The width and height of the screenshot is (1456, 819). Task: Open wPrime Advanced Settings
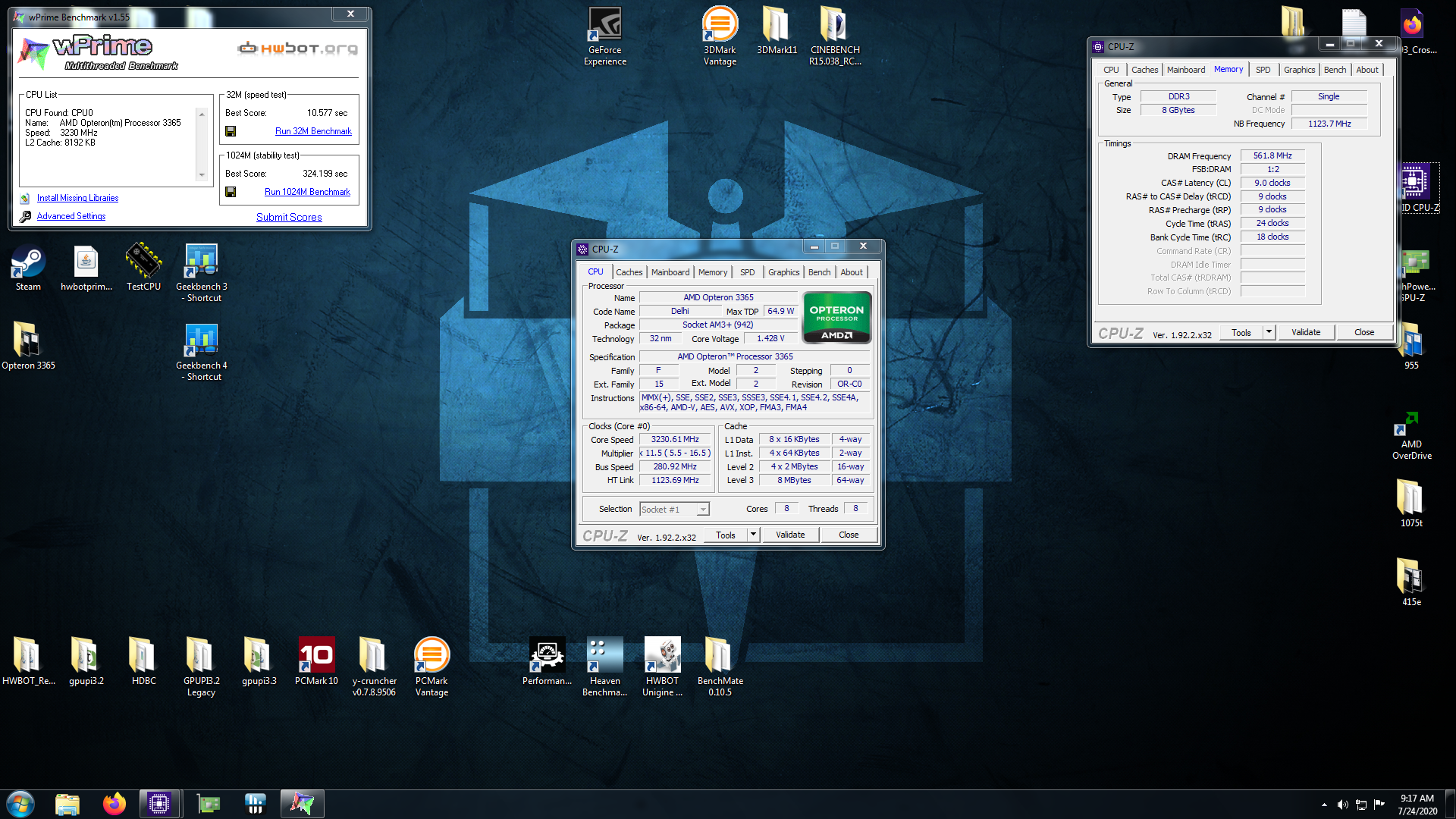[71, 216]
